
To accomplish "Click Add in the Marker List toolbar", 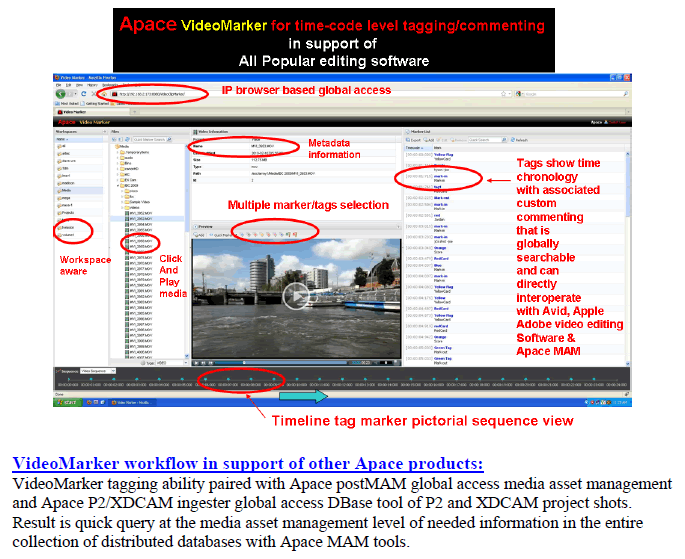I will [429, 140].
